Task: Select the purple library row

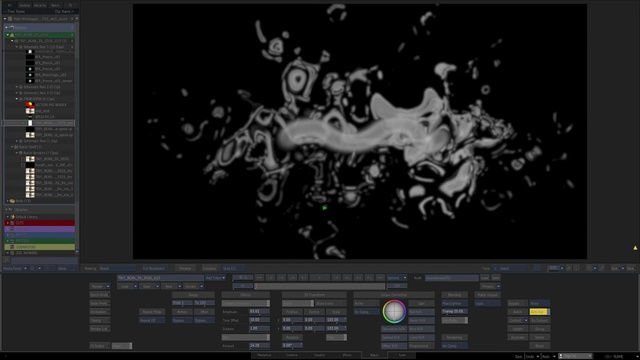Action: [40, 229]
